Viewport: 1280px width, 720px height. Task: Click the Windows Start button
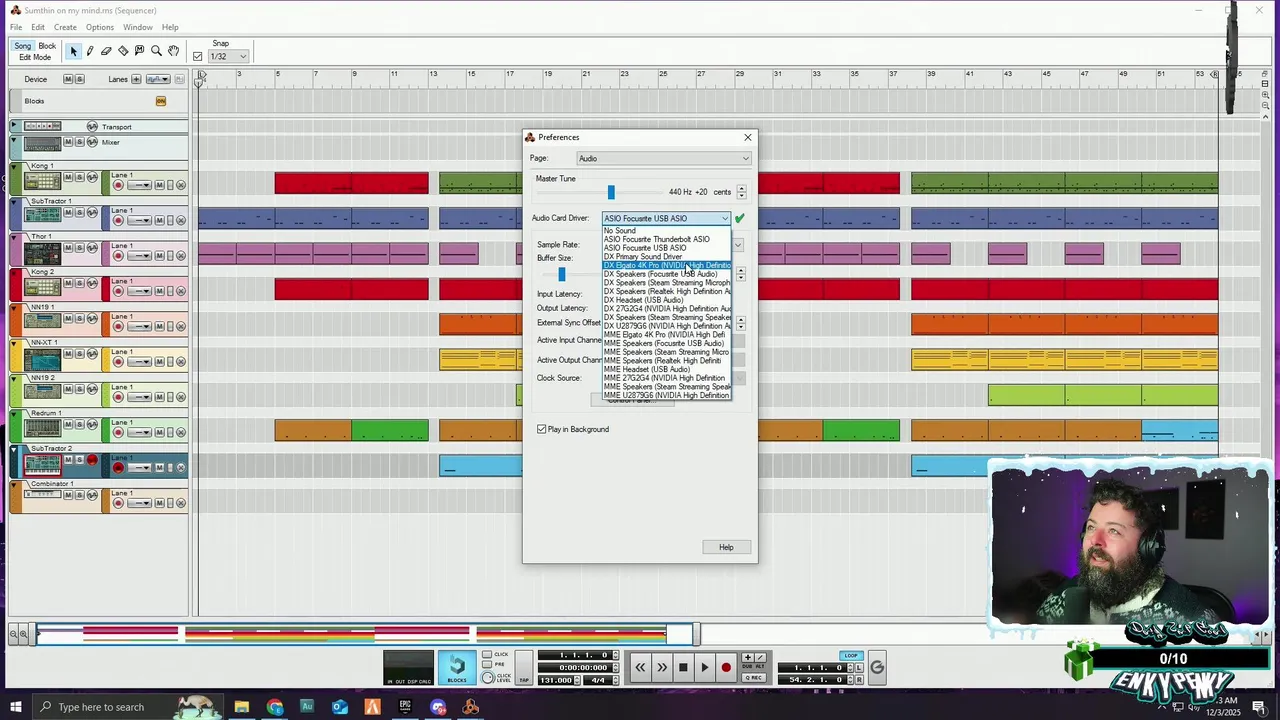(x=17, y=707)
